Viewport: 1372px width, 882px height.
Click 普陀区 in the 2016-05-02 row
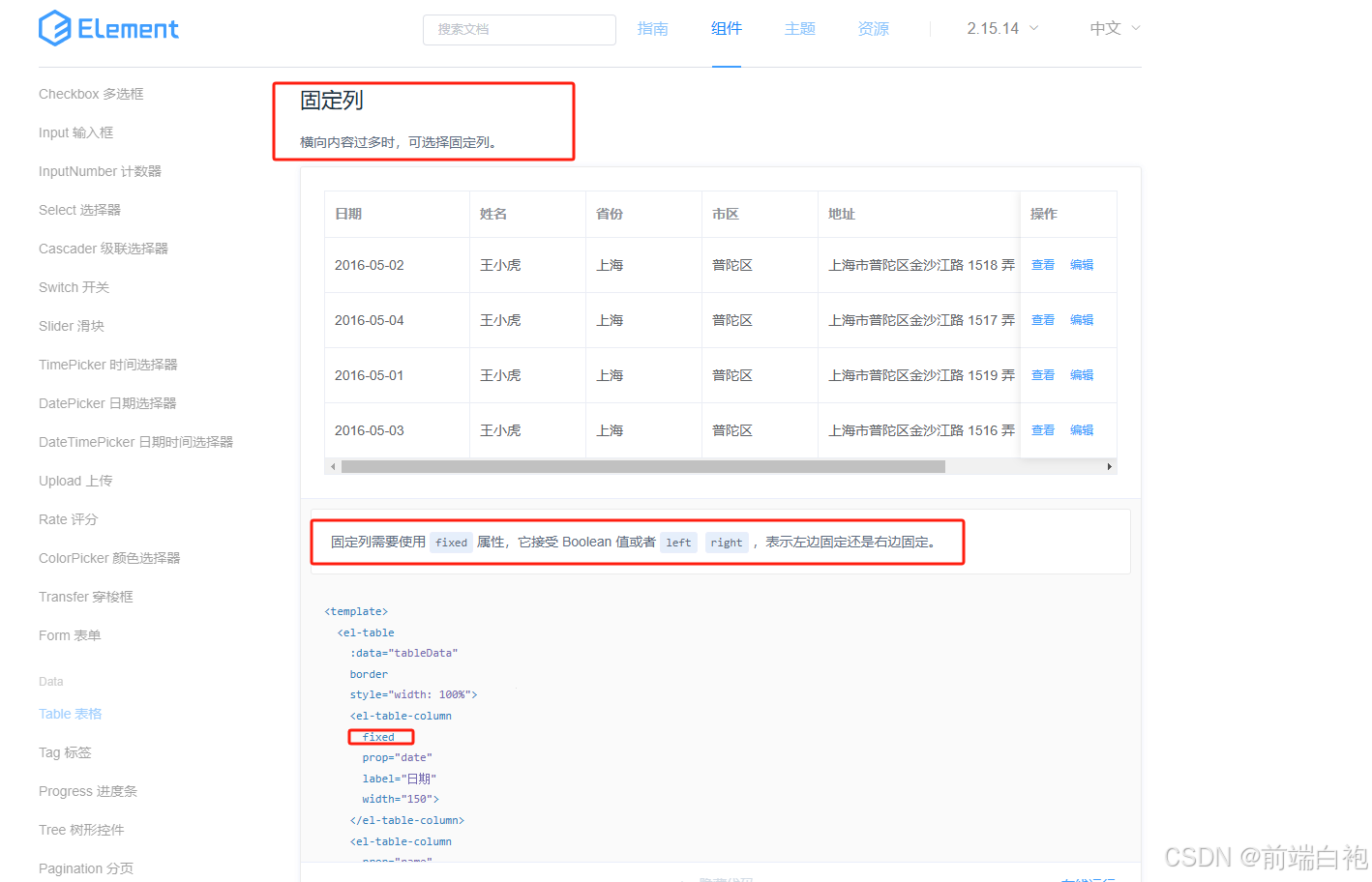click(x=732, y=265)
